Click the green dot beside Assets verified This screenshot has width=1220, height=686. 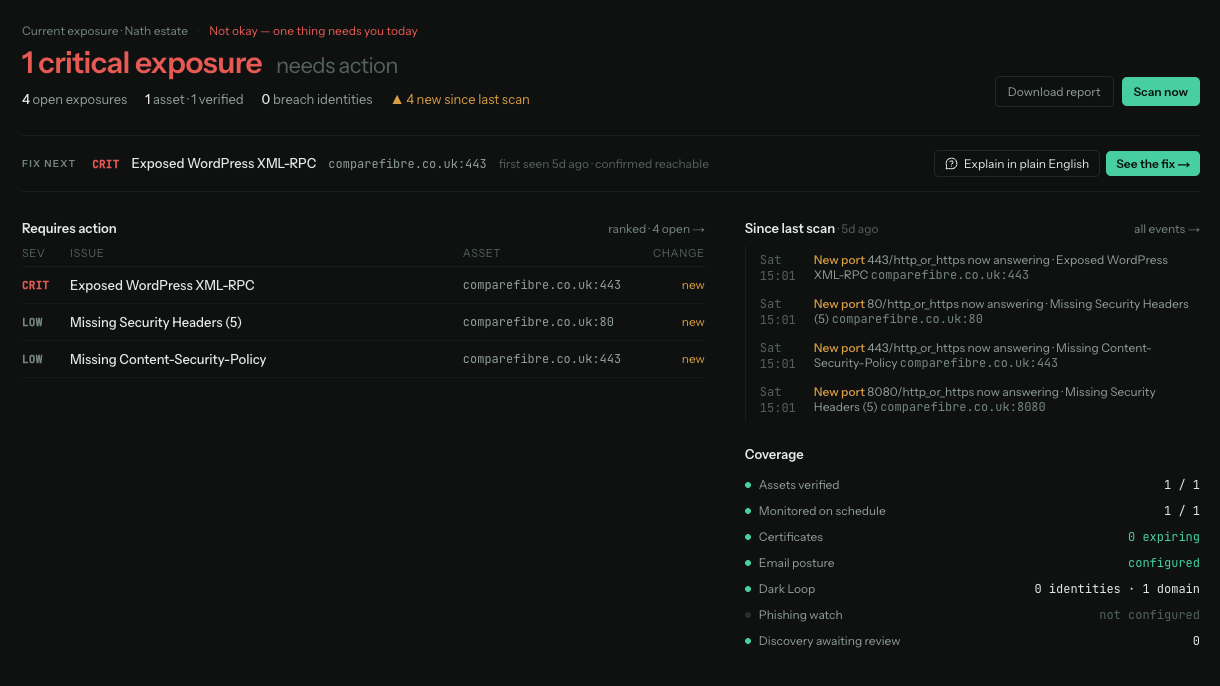tap(748, 485)
